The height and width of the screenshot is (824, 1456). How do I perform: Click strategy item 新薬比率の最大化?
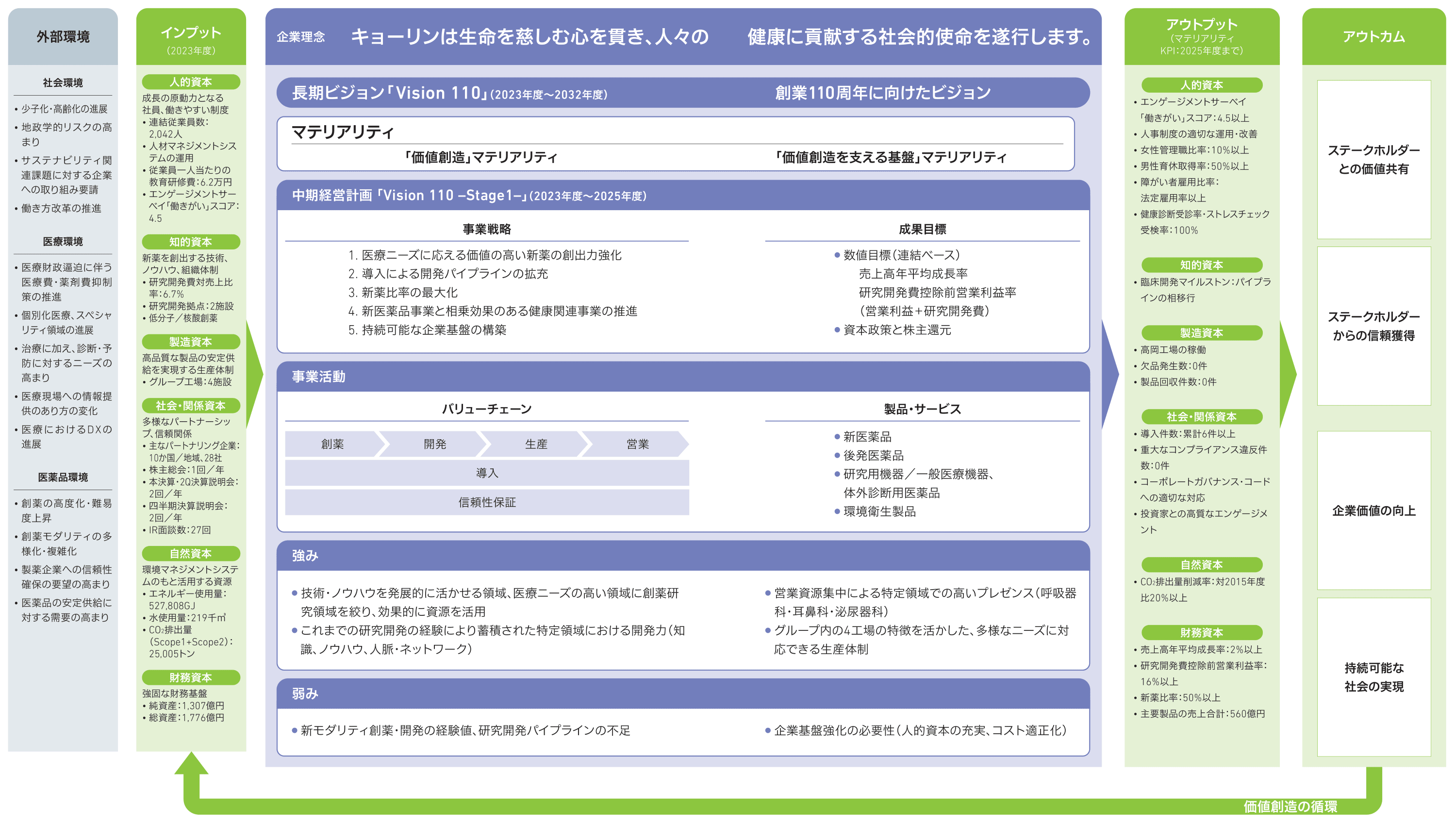tap(403, 293)
